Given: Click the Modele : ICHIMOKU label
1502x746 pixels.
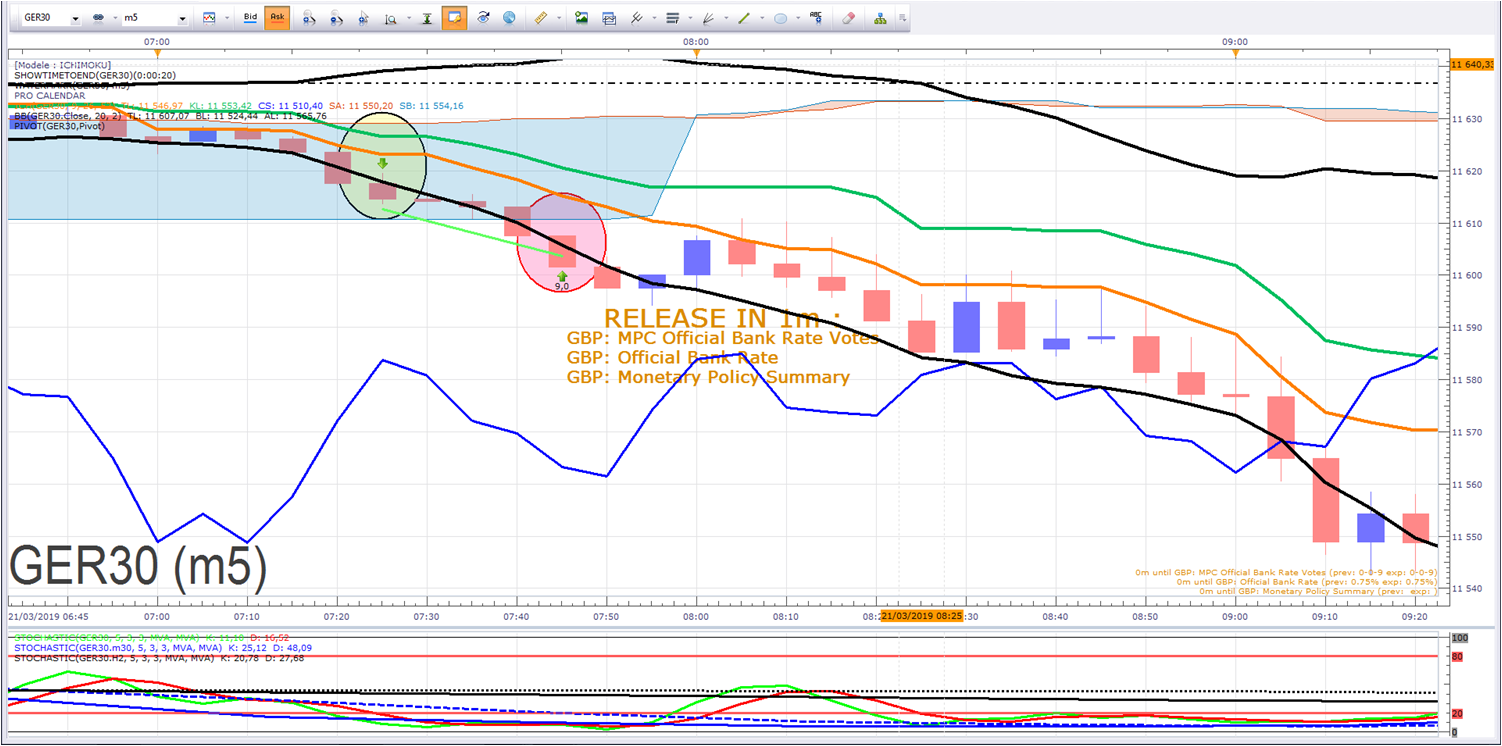Looking at the screenshot, I should point(63,65).
